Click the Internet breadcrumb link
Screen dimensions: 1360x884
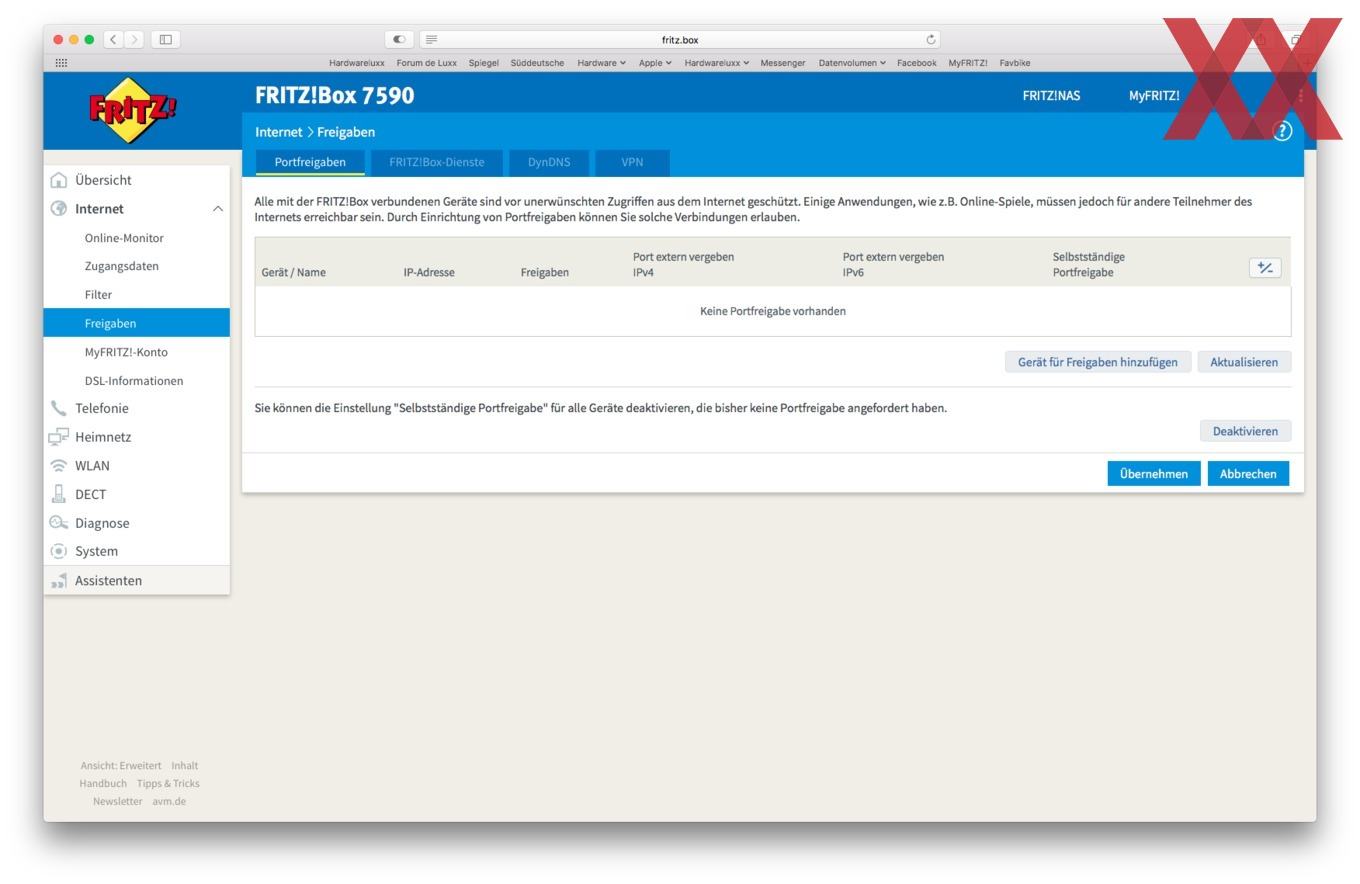click(x=278, y=132)
